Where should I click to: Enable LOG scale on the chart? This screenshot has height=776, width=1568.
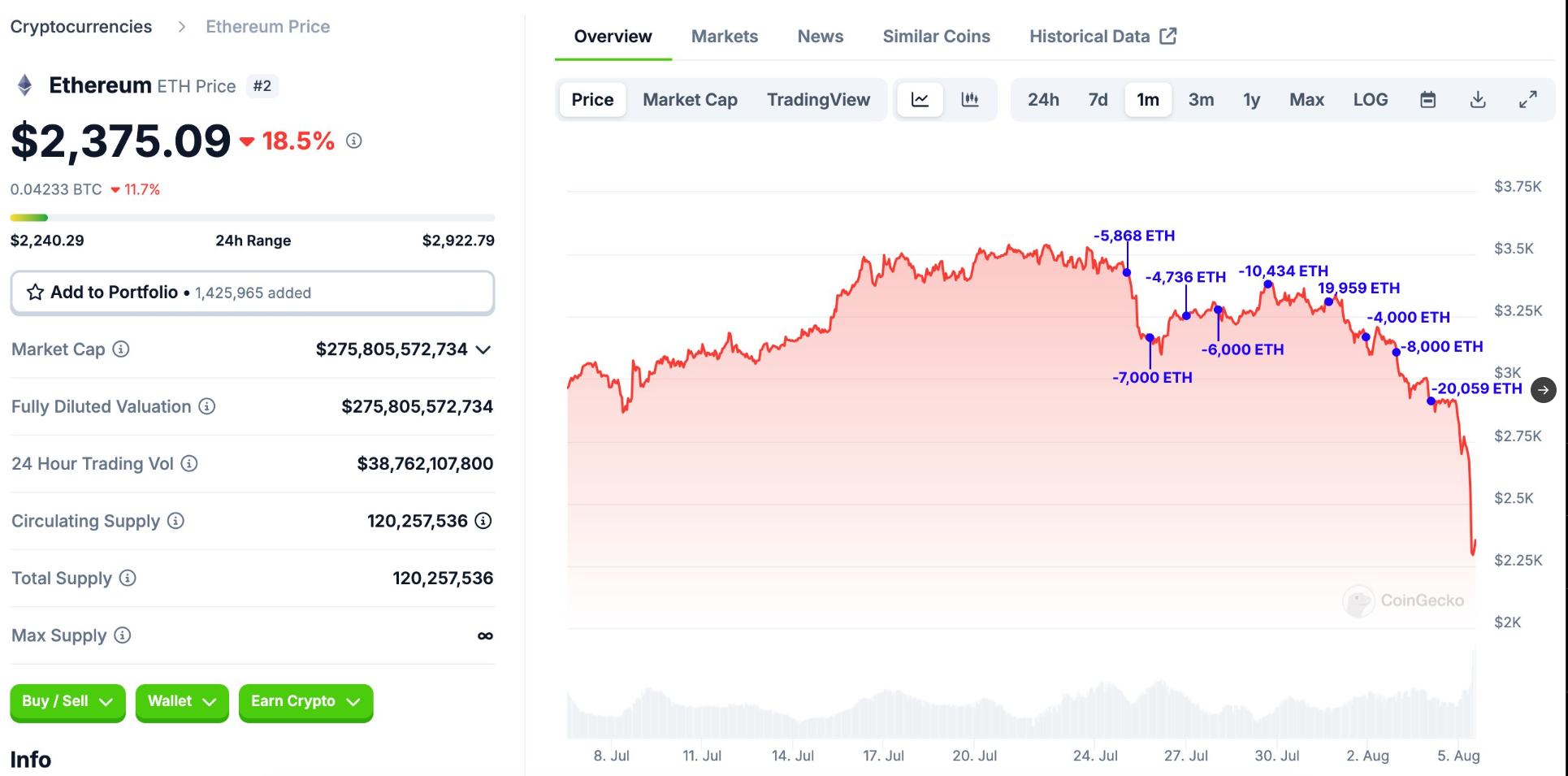tap(1371, 99)
